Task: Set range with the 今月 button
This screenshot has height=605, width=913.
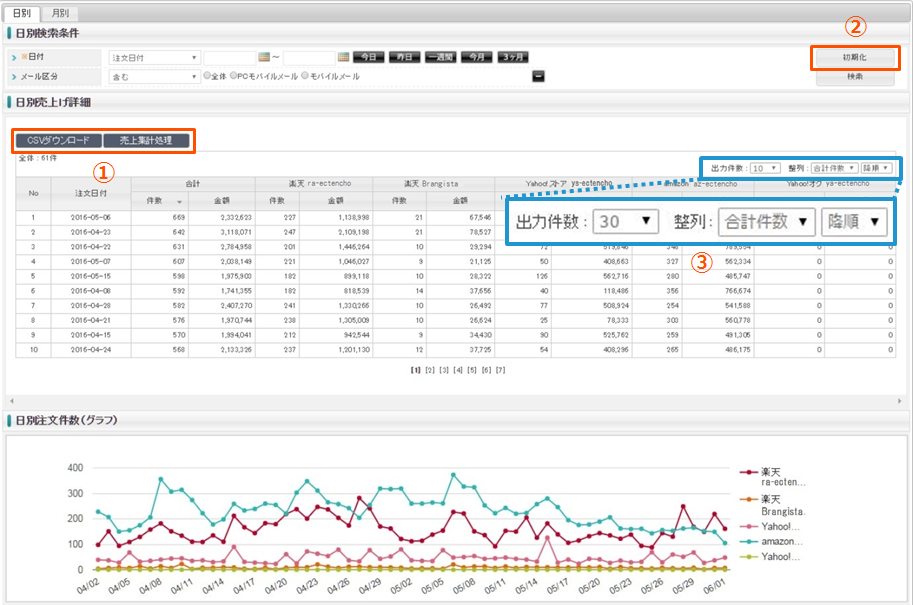Action: 477,57
